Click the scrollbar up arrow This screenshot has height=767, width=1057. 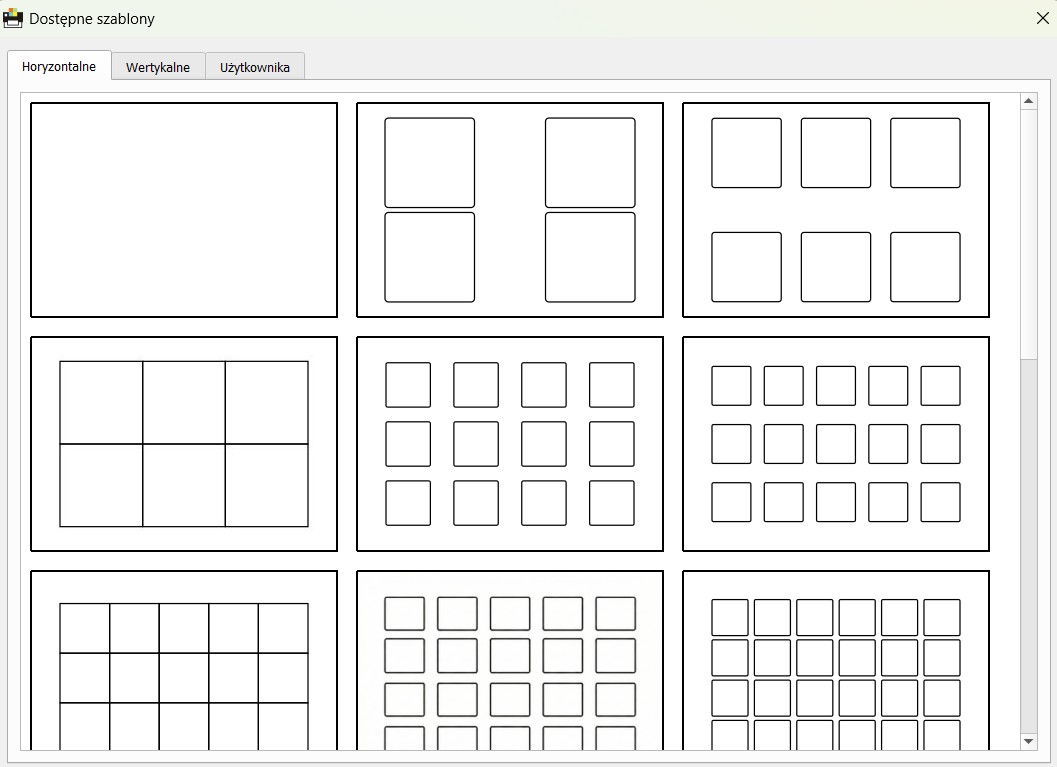[1028, 101]
